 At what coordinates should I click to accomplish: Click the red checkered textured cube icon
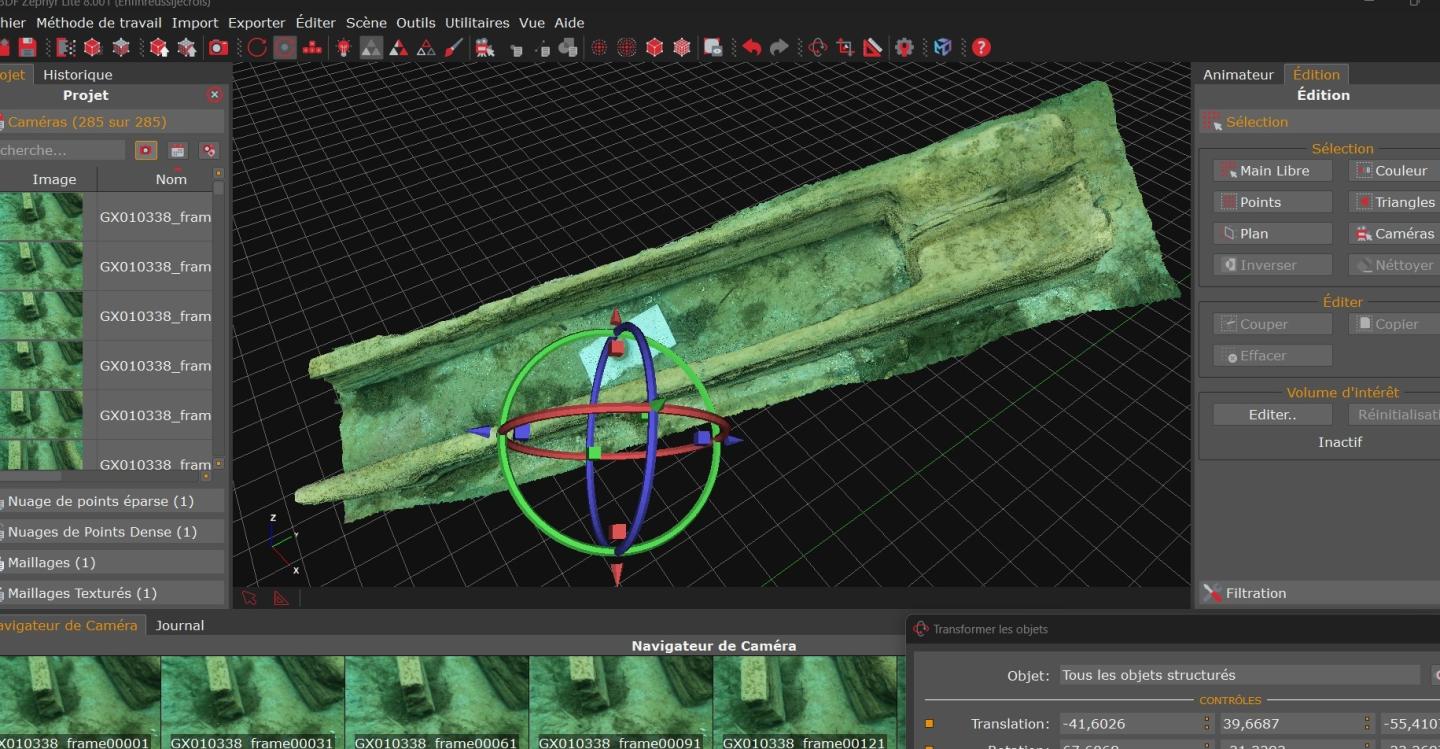682,47
